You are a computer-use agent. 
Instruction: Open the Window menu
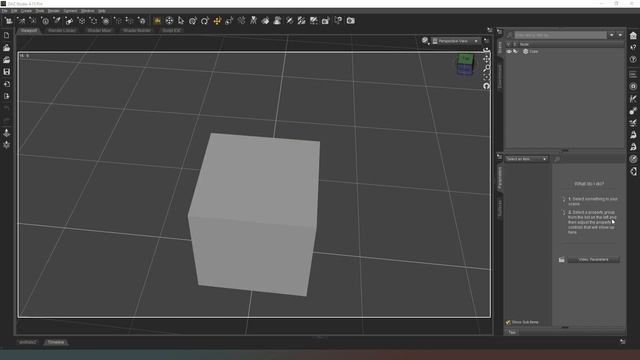tap(87, 11)
